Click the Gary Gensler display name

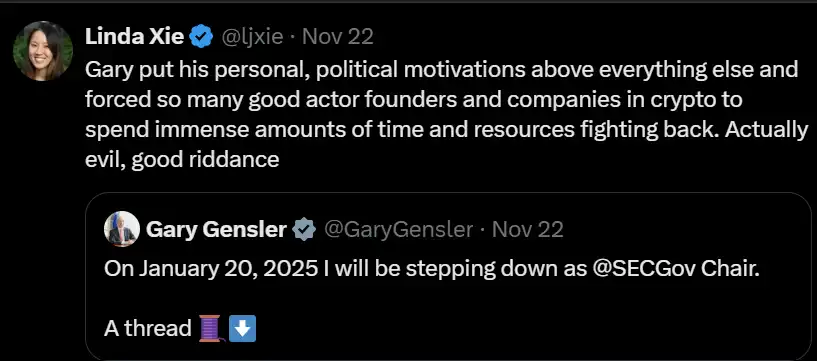[x=216, y=229]
